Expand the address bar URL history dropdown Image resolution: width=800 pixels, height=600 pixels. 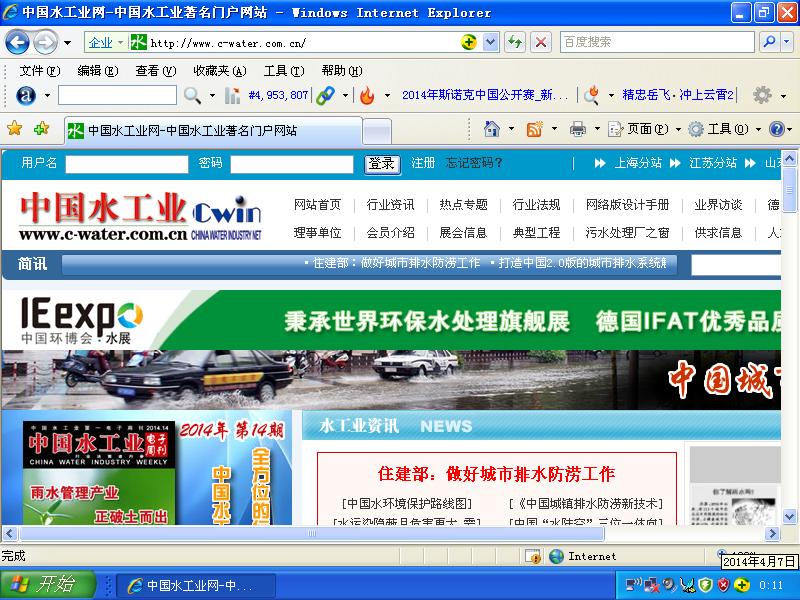(490, 42)
